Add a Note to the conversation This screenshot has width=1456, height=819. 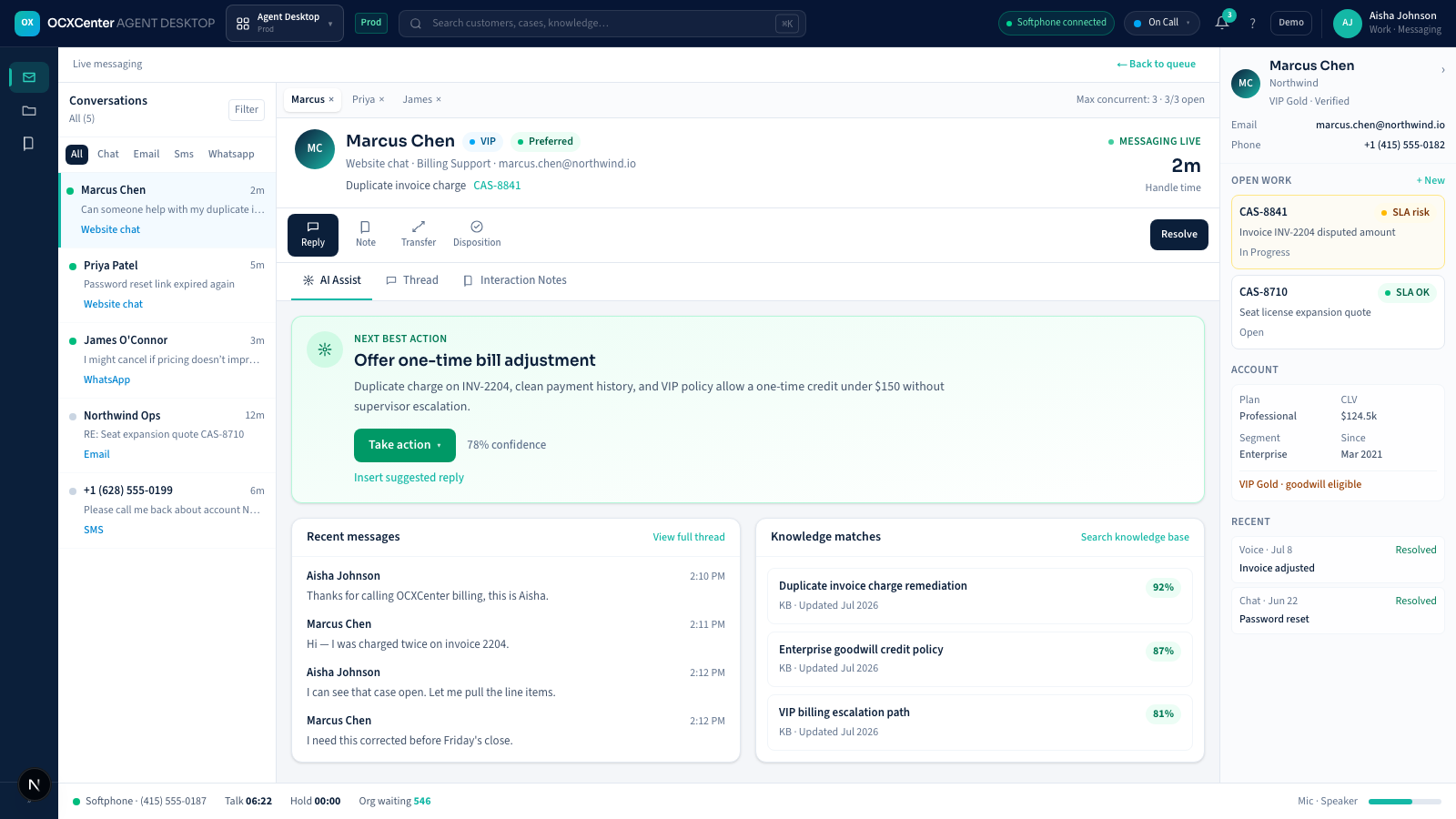tap(366, 234)
